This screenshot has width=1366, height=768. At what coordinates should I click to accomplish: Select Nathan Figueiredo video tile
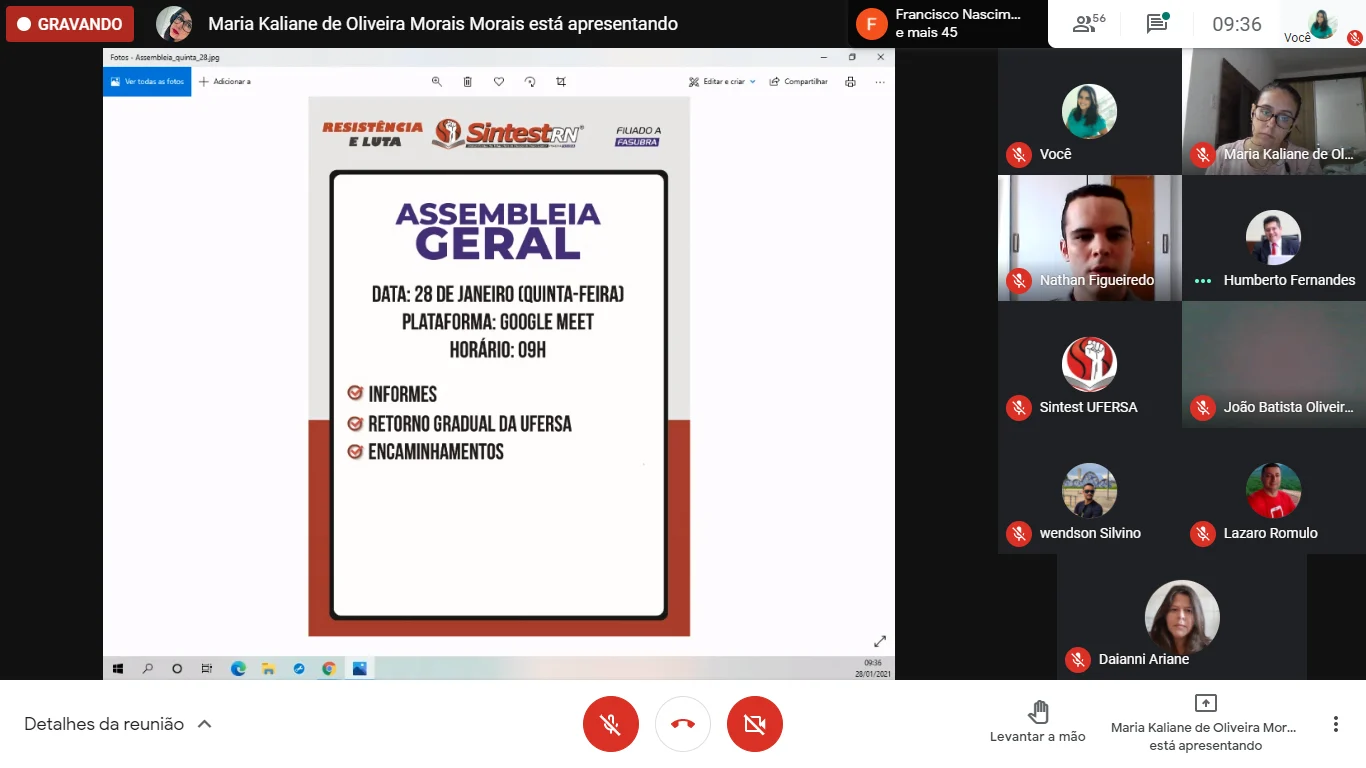(1089, 238)
